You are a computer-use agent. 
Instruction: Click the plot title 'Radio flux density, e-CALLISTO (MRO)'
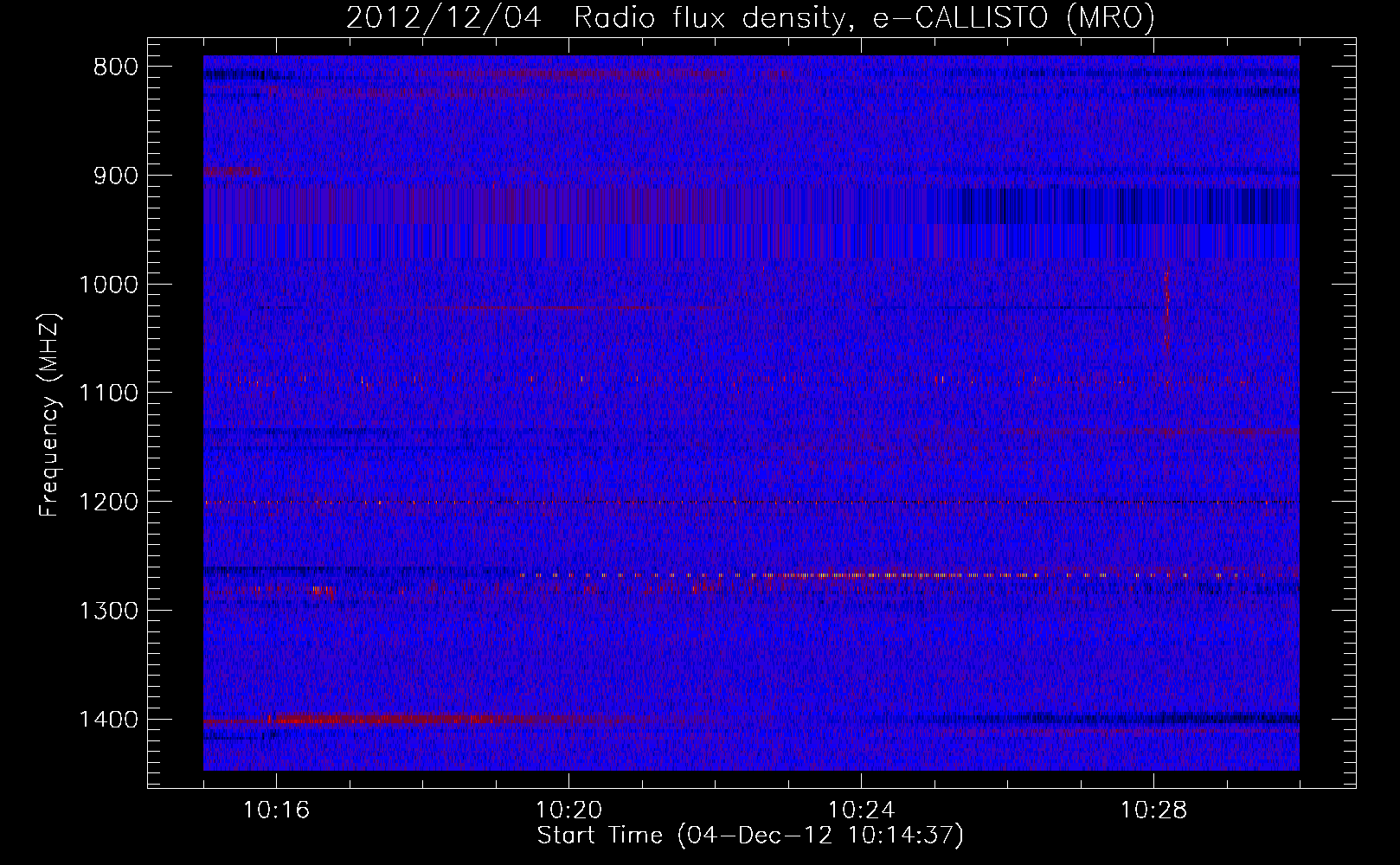(864, 18)
